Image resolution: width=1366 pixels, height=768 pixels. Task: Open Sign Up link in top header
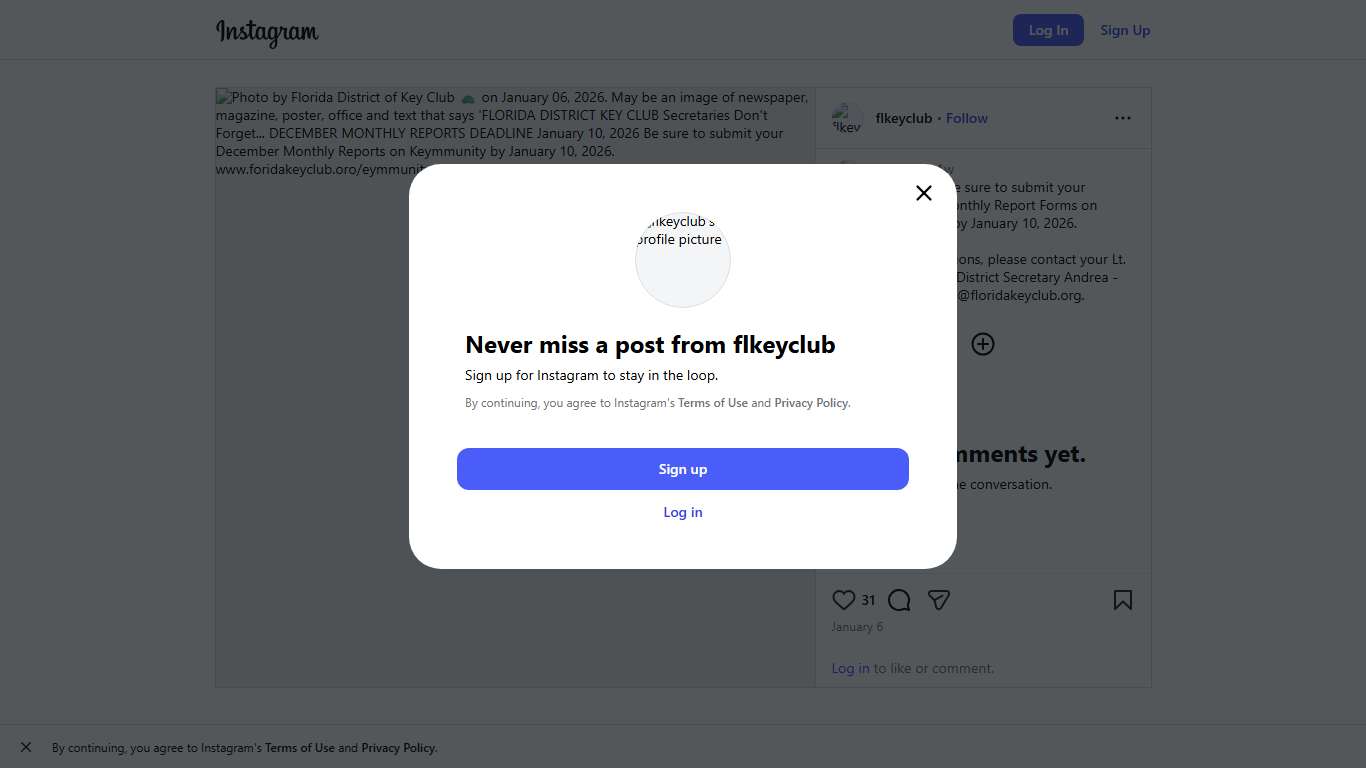pyautogui.click(x=1125, y=30)
